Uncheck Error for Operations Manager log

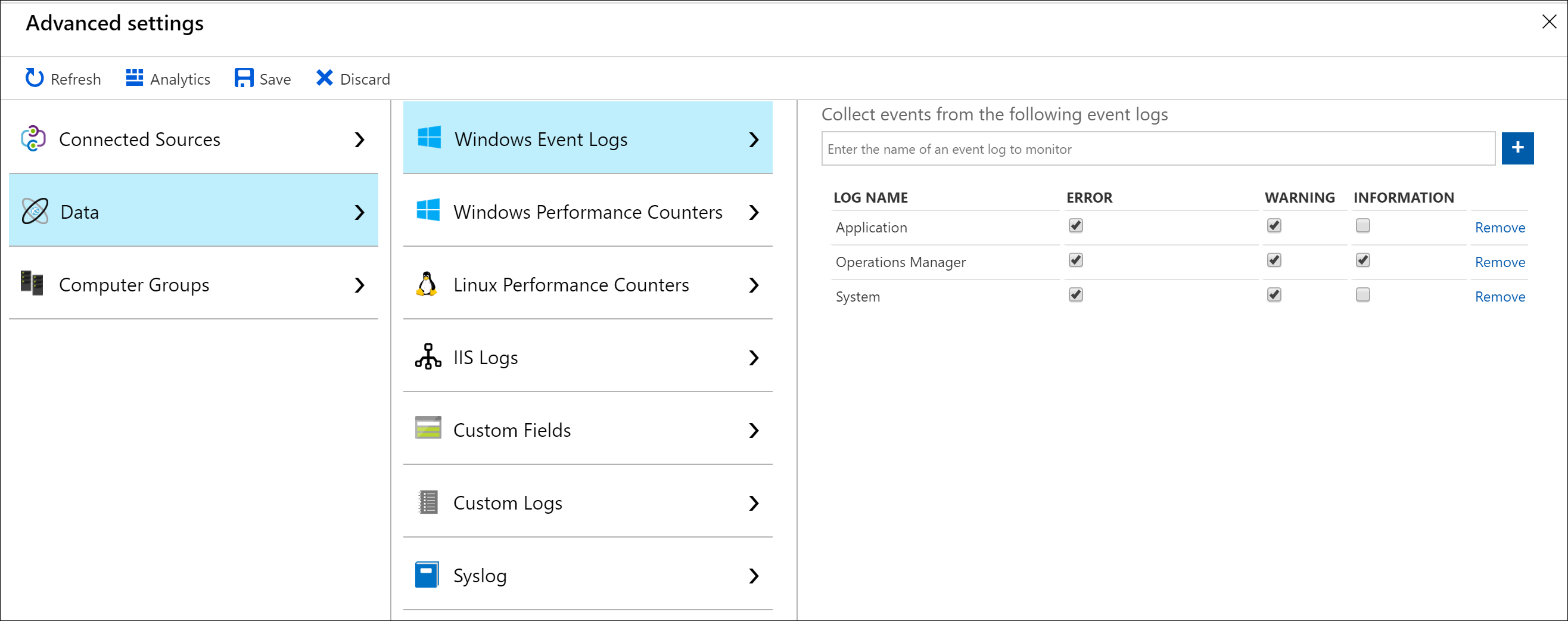[1075, 260]
